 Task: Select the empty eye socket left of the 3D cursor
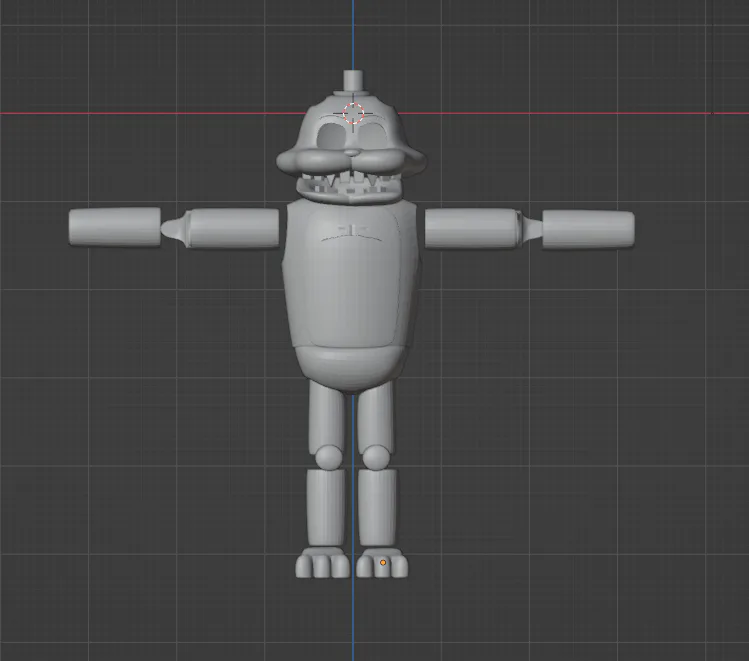pos(331,135)
